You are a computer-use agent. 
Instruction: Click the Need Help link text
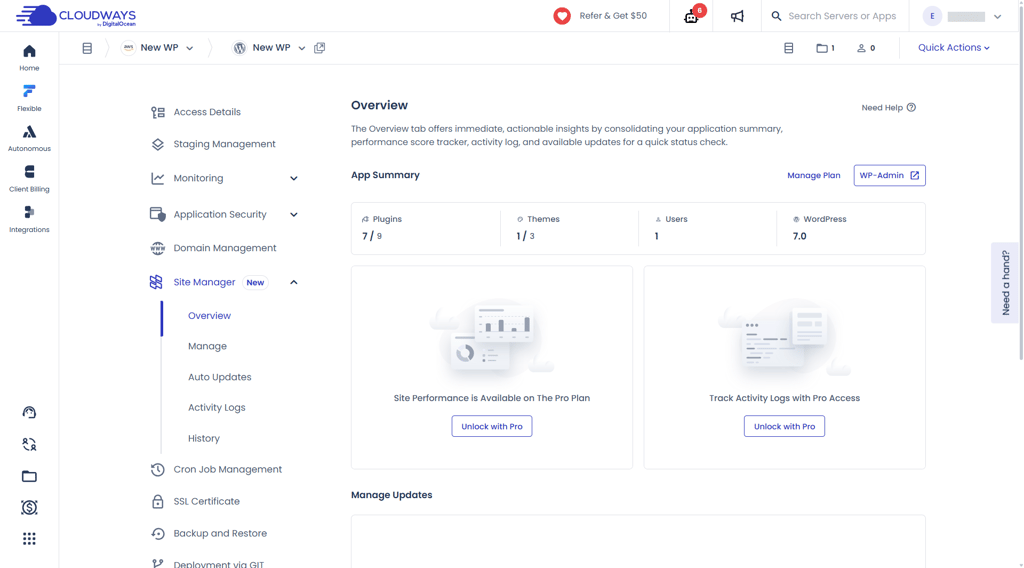point(882,108)
